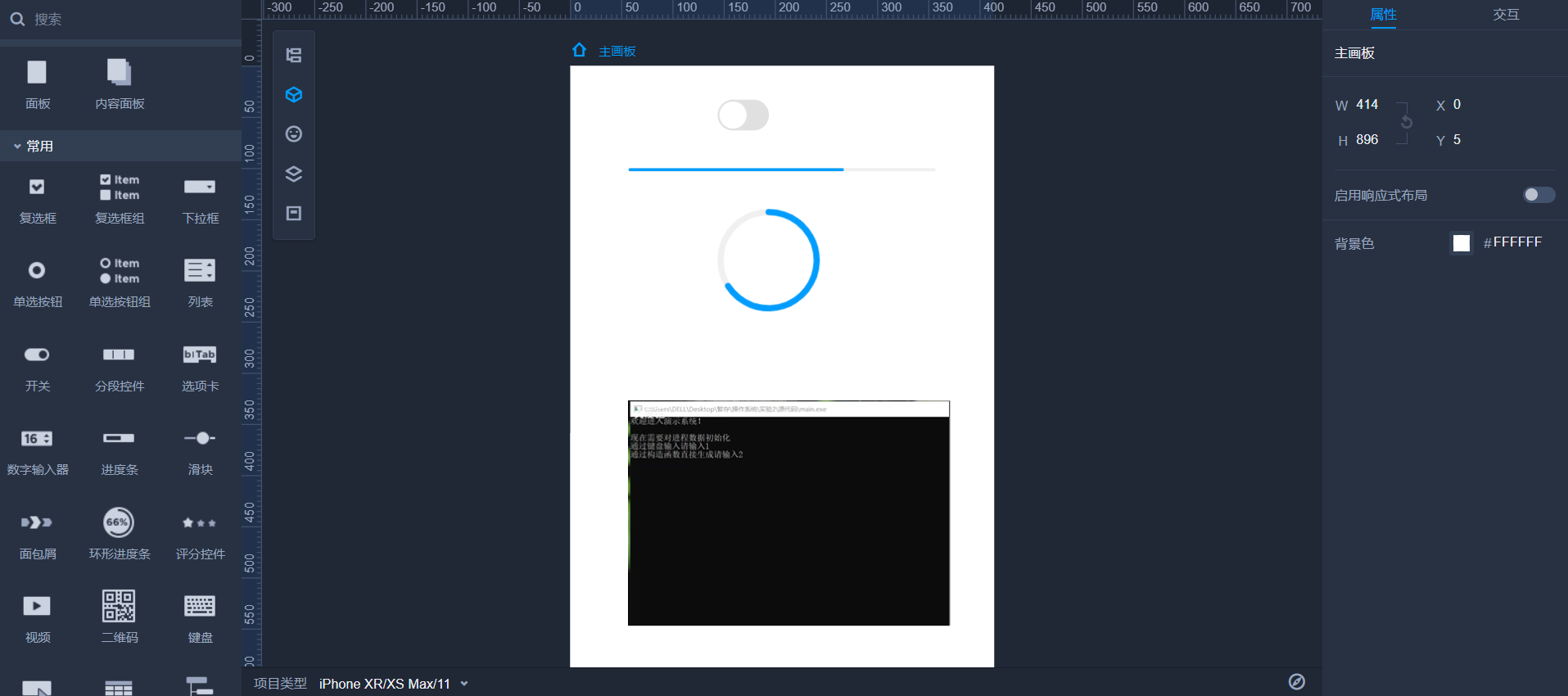Viewport: 1568px width, 696px height.
Task: Choose the 单选按钮 radio button component
Action: pyautogui.click(x=38, y=283)
